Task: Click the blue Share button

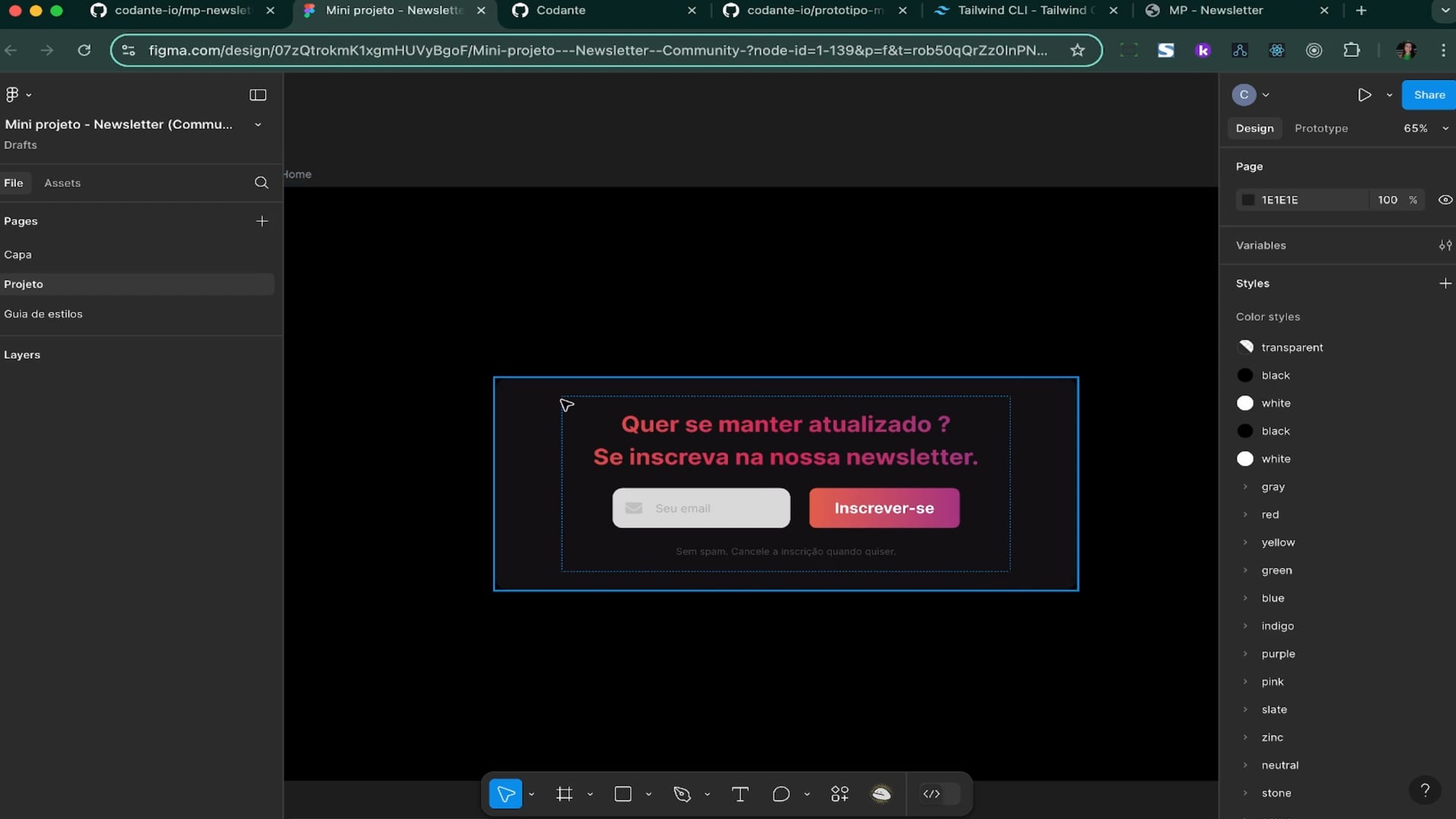Action: tap(1429, 95)
